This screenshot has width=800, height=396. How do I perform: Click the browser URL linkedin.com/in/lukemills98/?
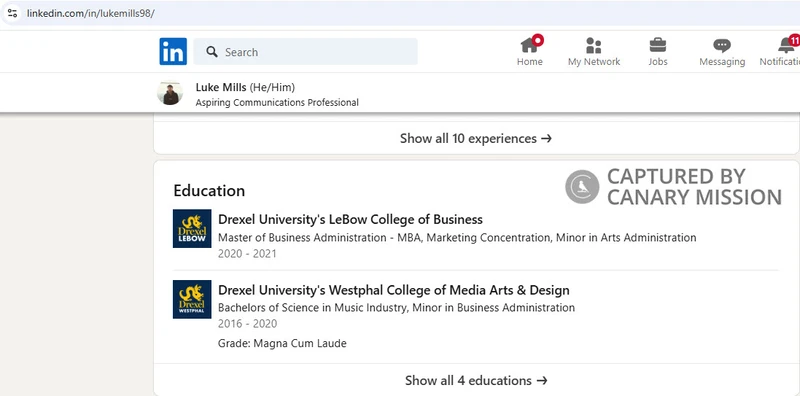(x=90, y=13)
